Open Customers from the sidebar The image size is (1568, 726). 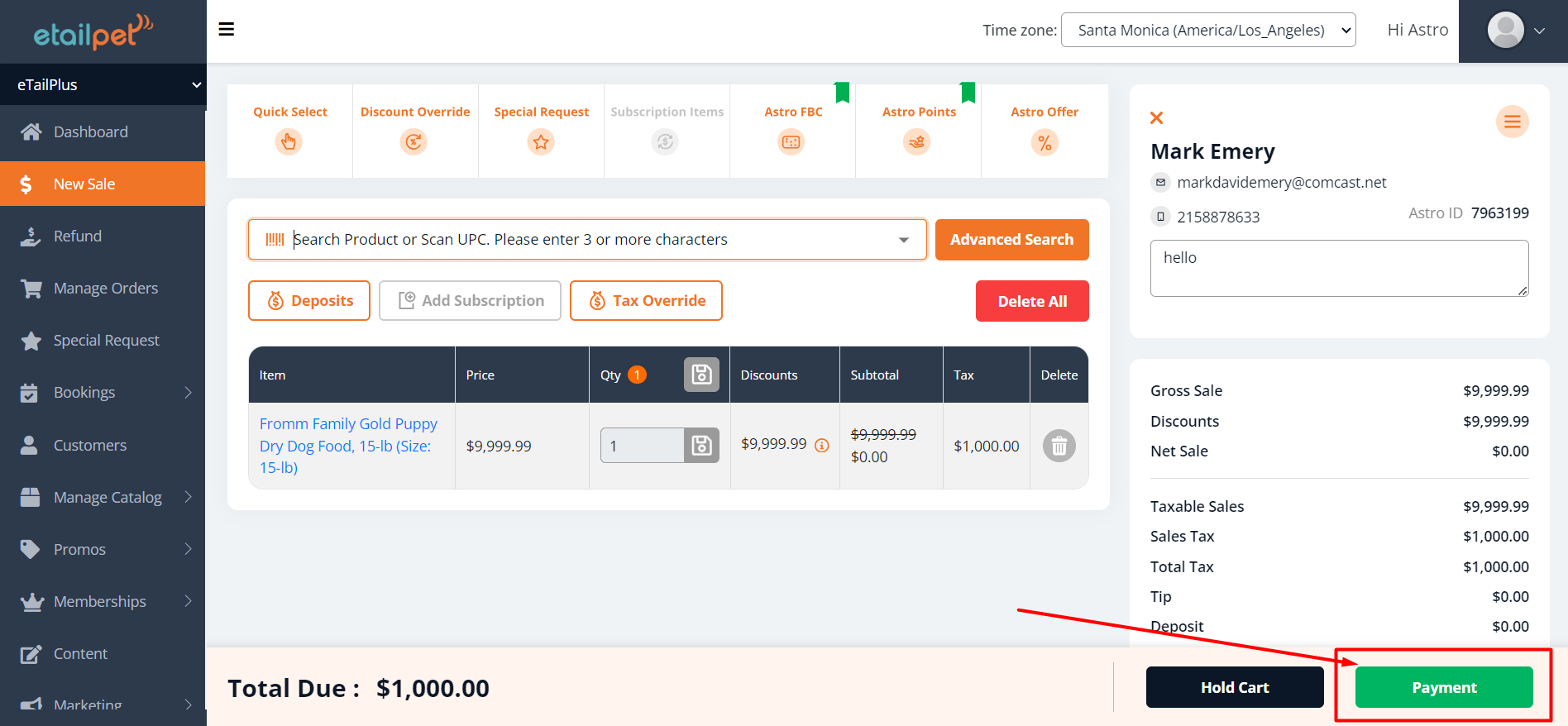click(x=90, y=446)
